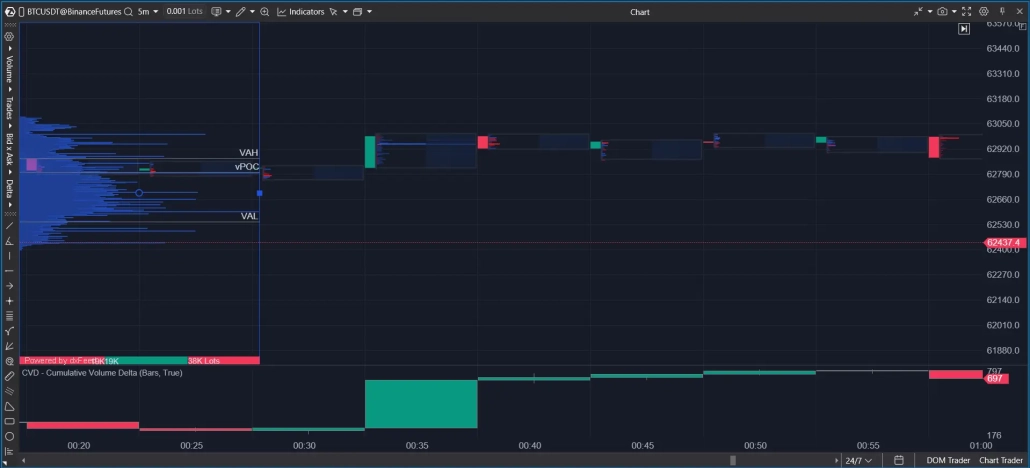Screen dimensions: 1030x468
Task: Select the ellipse shape tool
Action: pos(9,436)
